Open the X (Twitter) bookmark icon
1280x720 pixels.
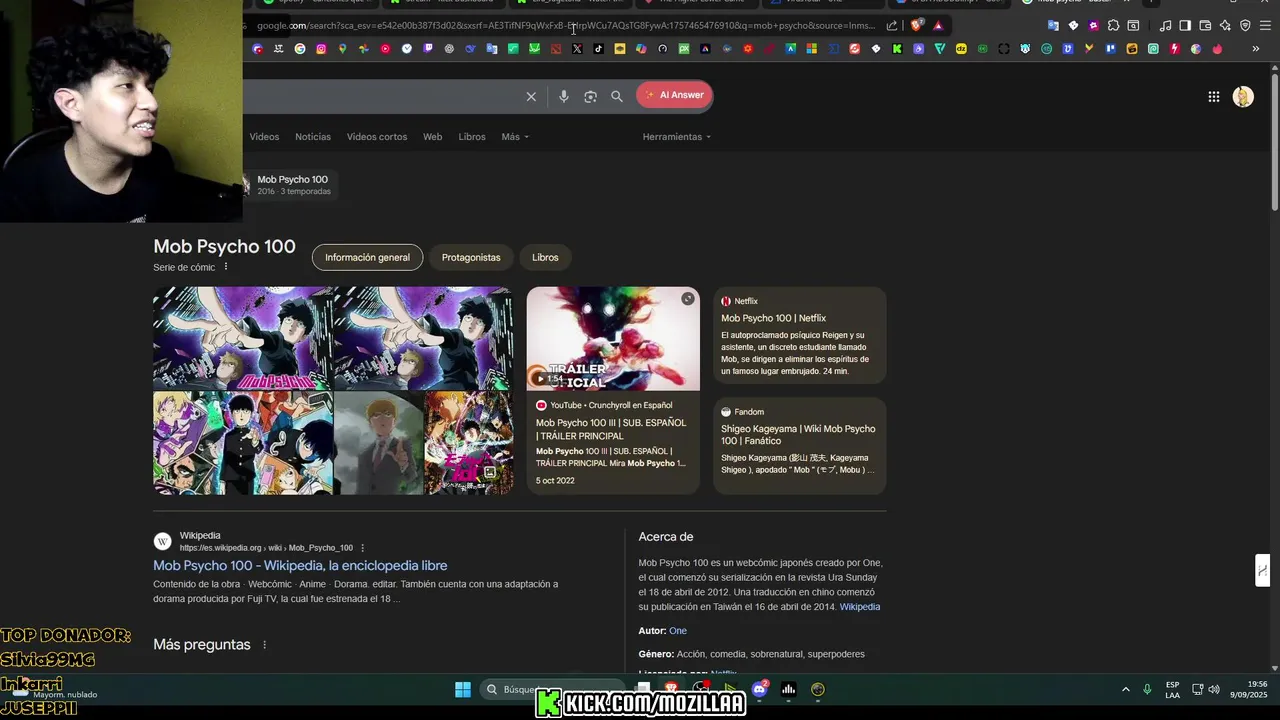click(577, 49)
